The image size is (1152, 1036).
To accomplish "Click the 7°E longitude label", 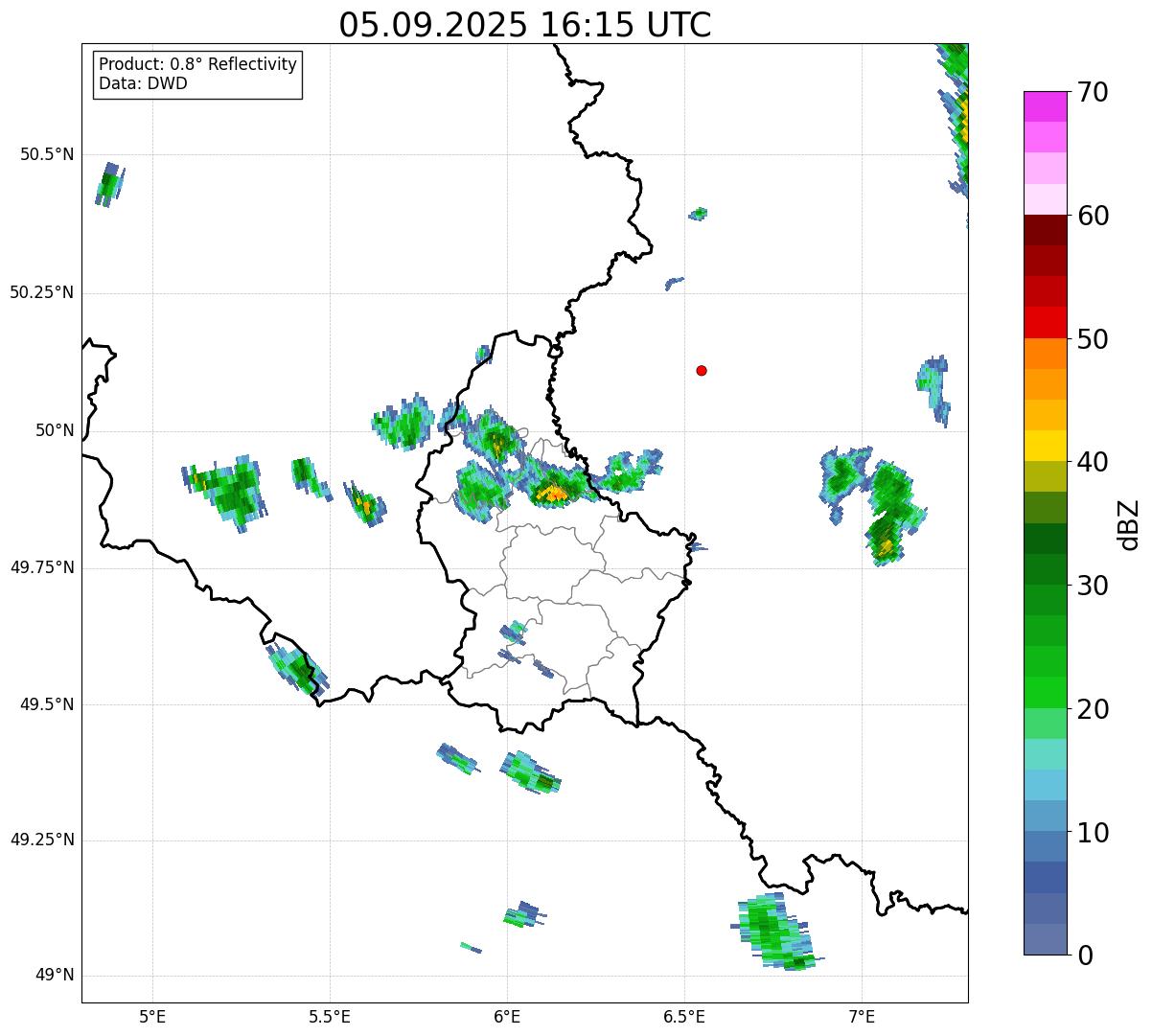I will 862,1017.
